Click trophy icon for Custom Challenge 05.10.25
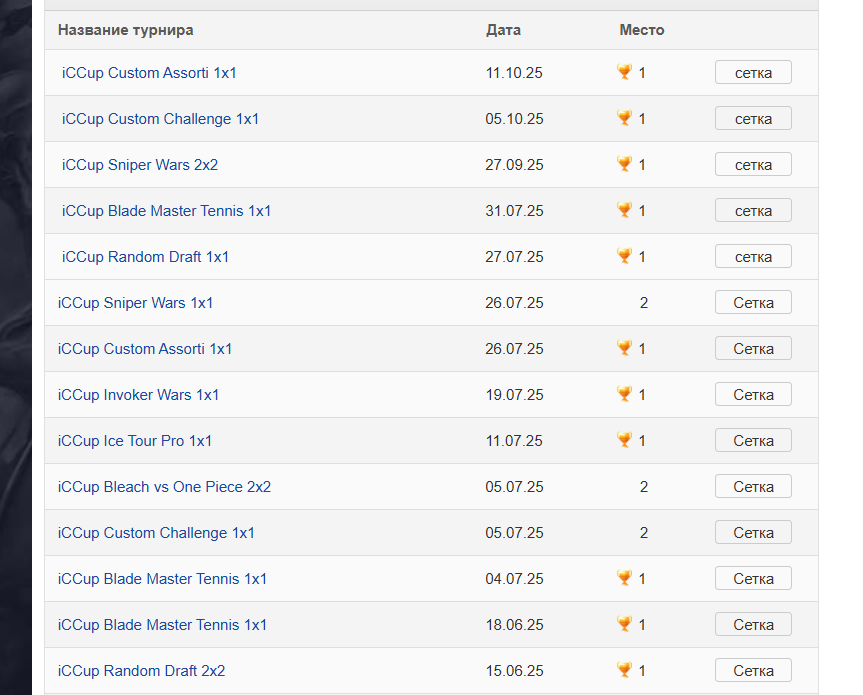The height and width of the screenshot is (695, 863). 624,118
